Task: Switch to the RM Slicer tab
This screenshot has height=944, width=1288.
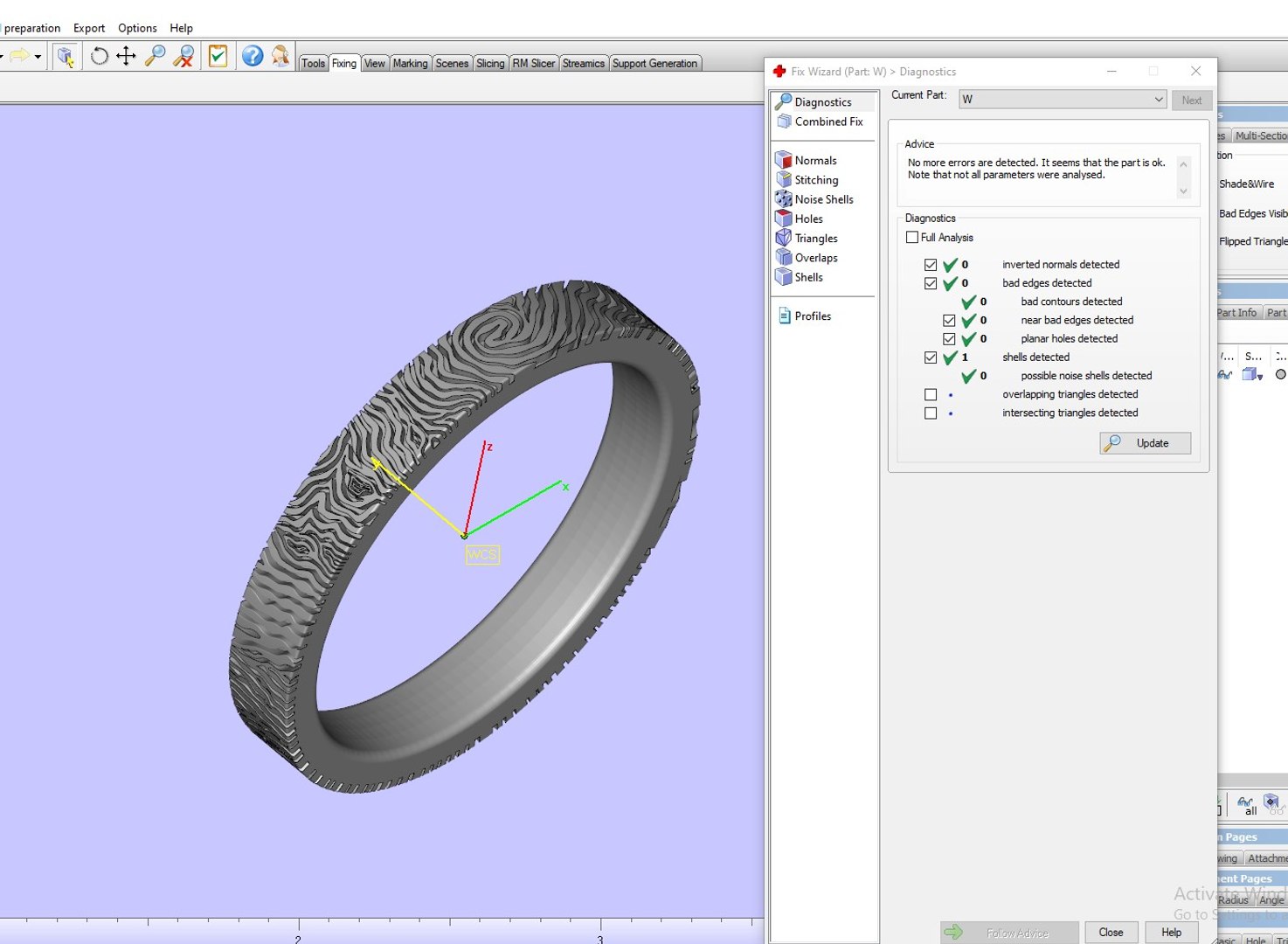Action: 533,64
